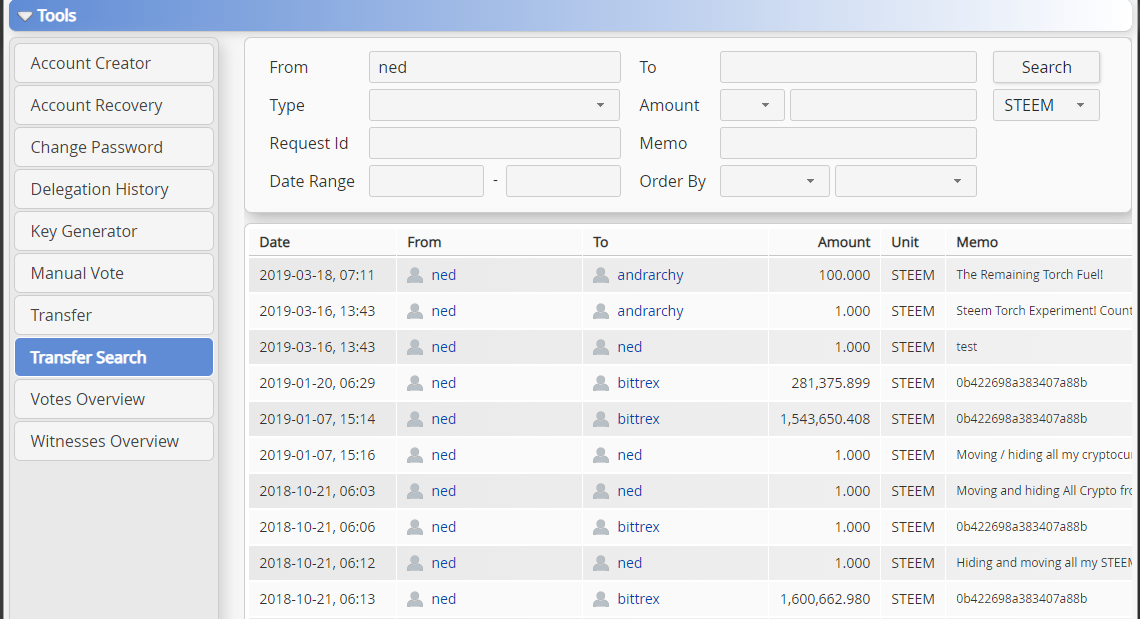Open the STEEM currency dropdown
The image size is (1140, 619).
tap(1045, 105)
